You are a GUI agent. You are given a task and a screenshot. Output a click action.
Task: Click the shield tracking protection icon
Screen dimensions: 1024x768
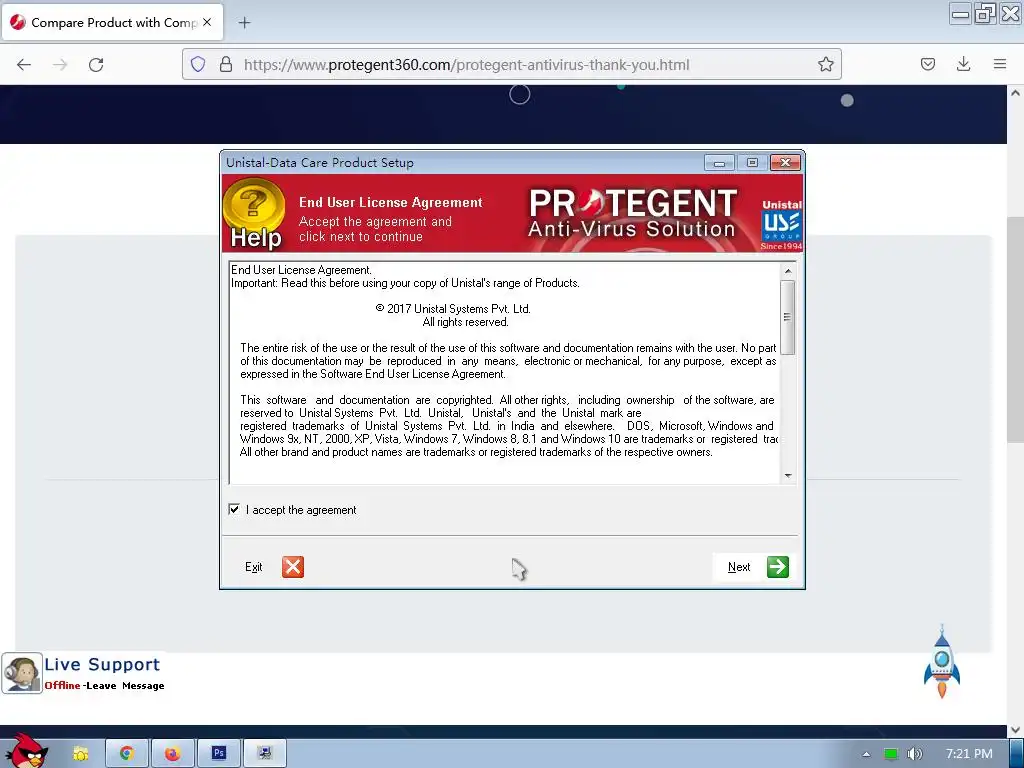click(x=198, y=65)
